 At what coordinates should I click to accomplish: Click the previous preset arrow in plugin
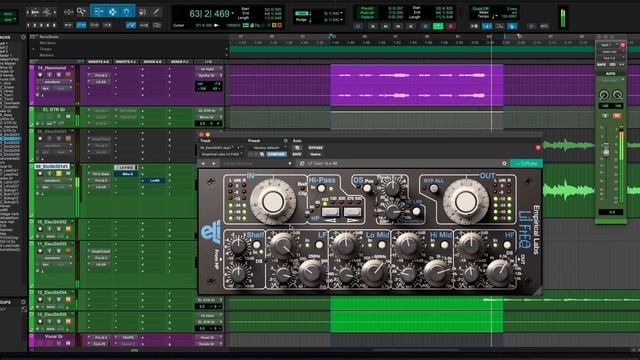203,163
